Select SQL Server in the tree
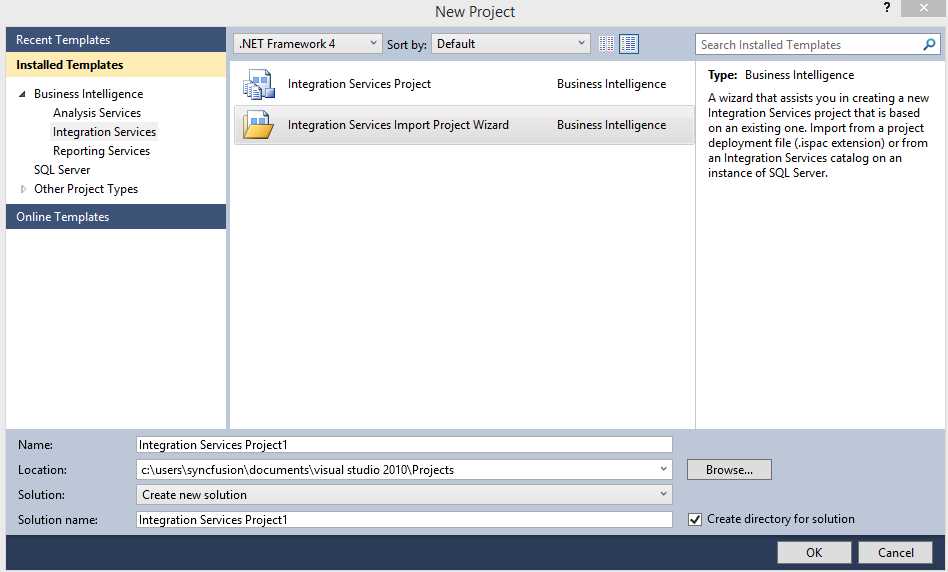 [62, 170]
